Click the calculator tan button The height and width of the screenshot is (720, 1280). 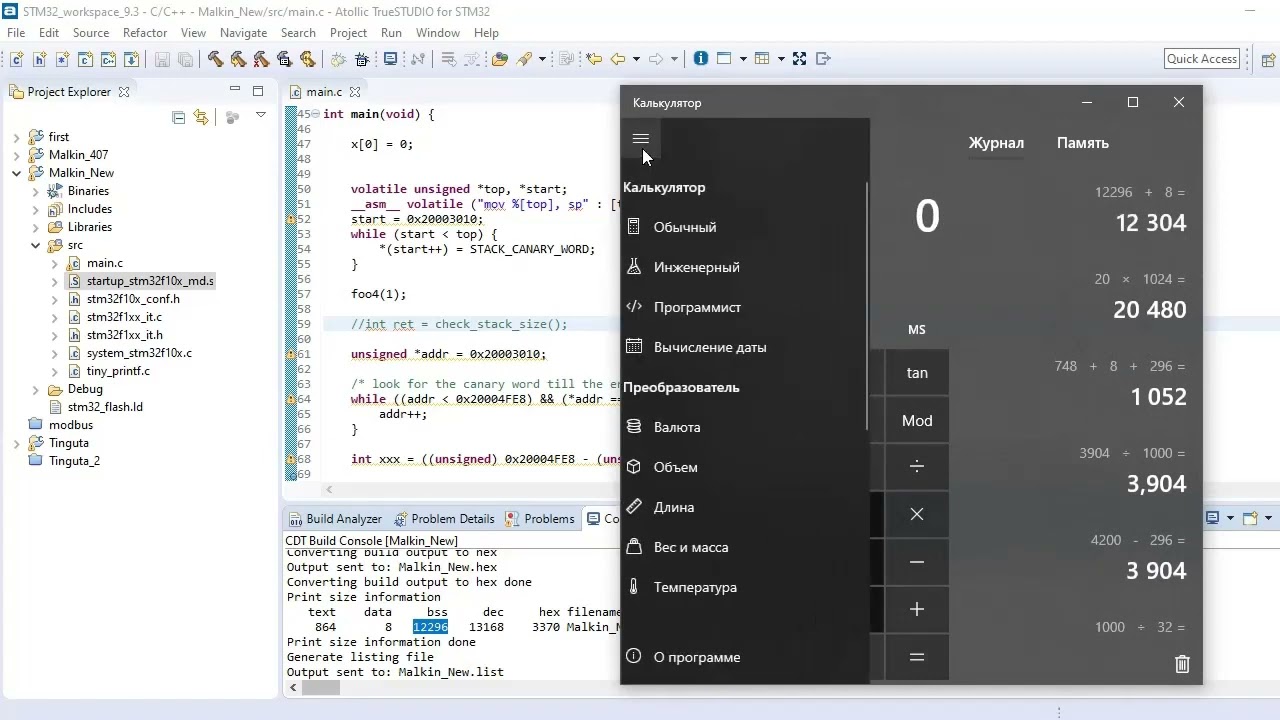click(x=917, y=373)
